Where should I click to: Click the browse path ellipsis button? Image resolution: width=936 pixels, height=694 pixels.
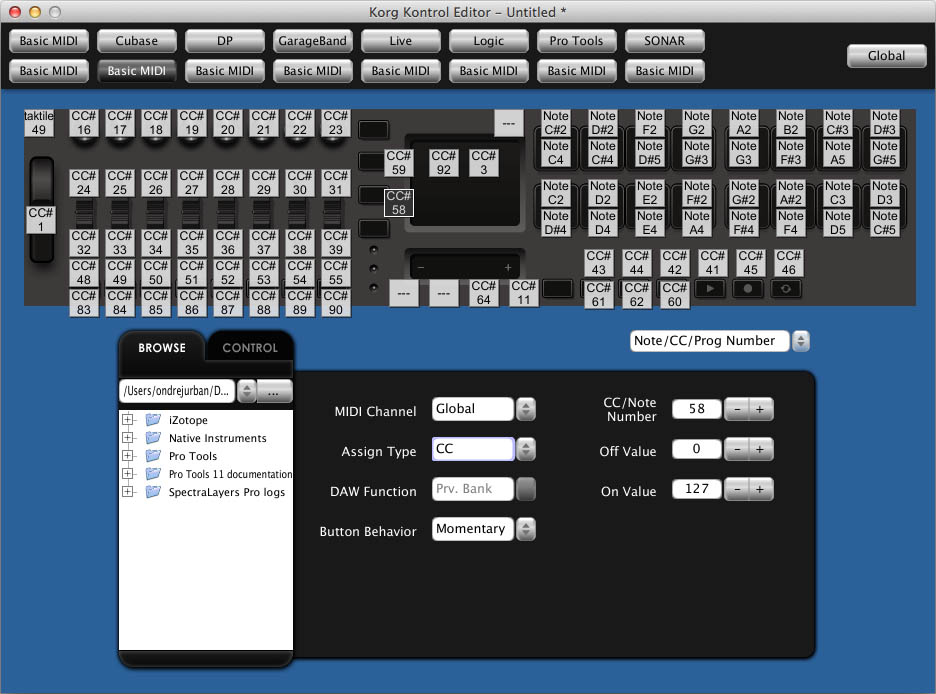(274, 391)
